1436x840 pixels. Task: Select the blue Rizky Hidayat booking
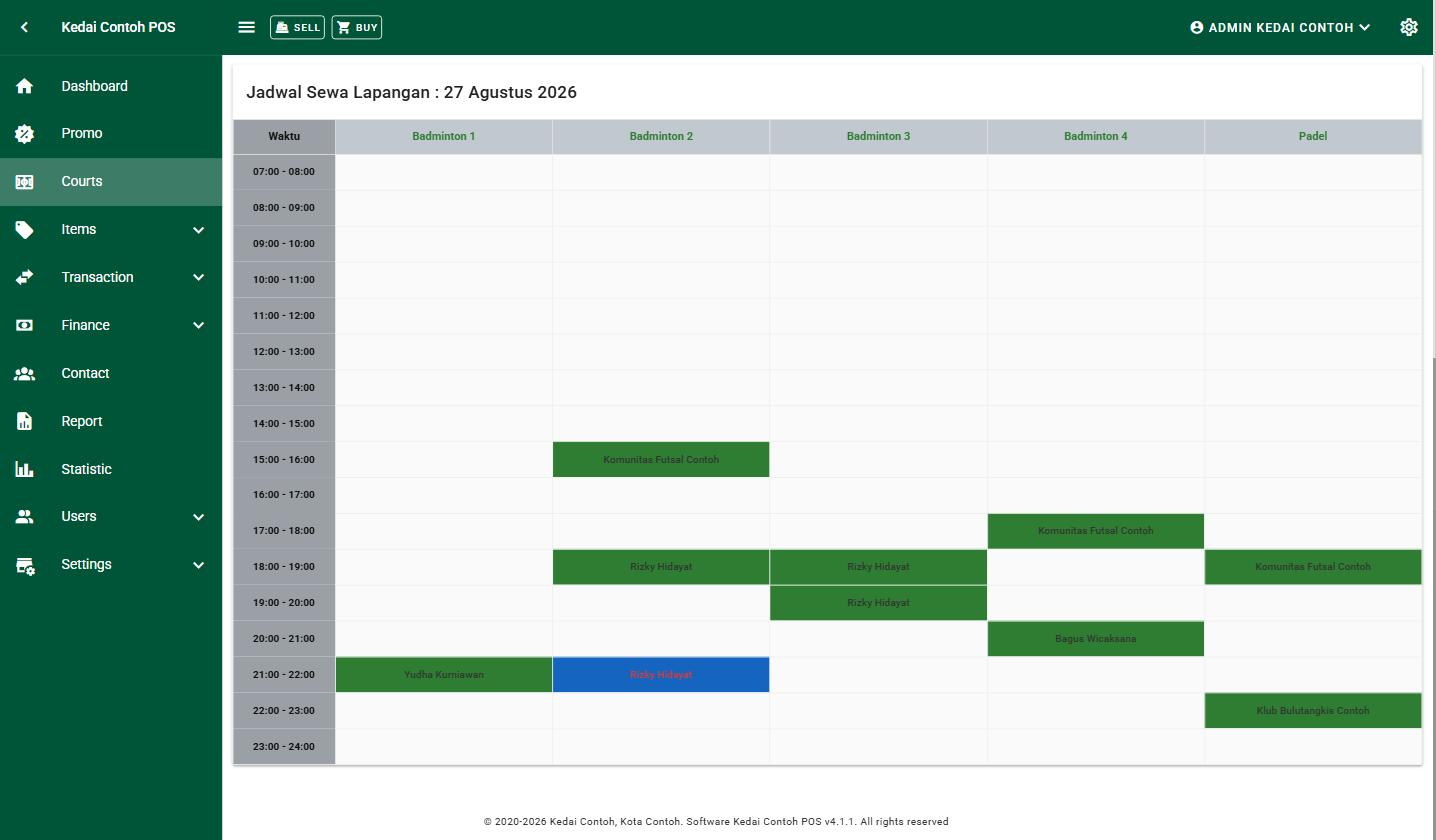tap(661, 675)
